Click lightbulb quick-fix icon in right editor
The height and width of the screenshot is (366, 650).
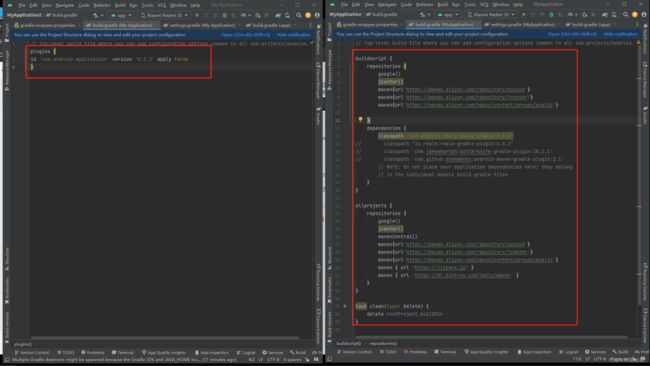(x=360, y=119)
